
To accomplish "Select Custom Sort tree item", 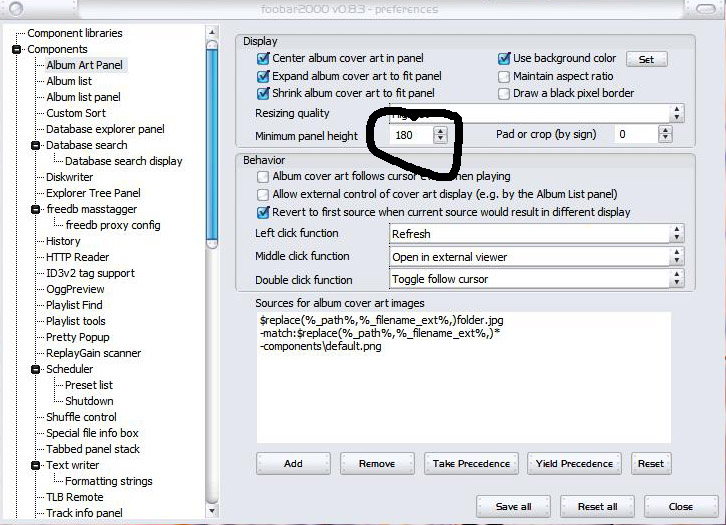I will (76, 113).
